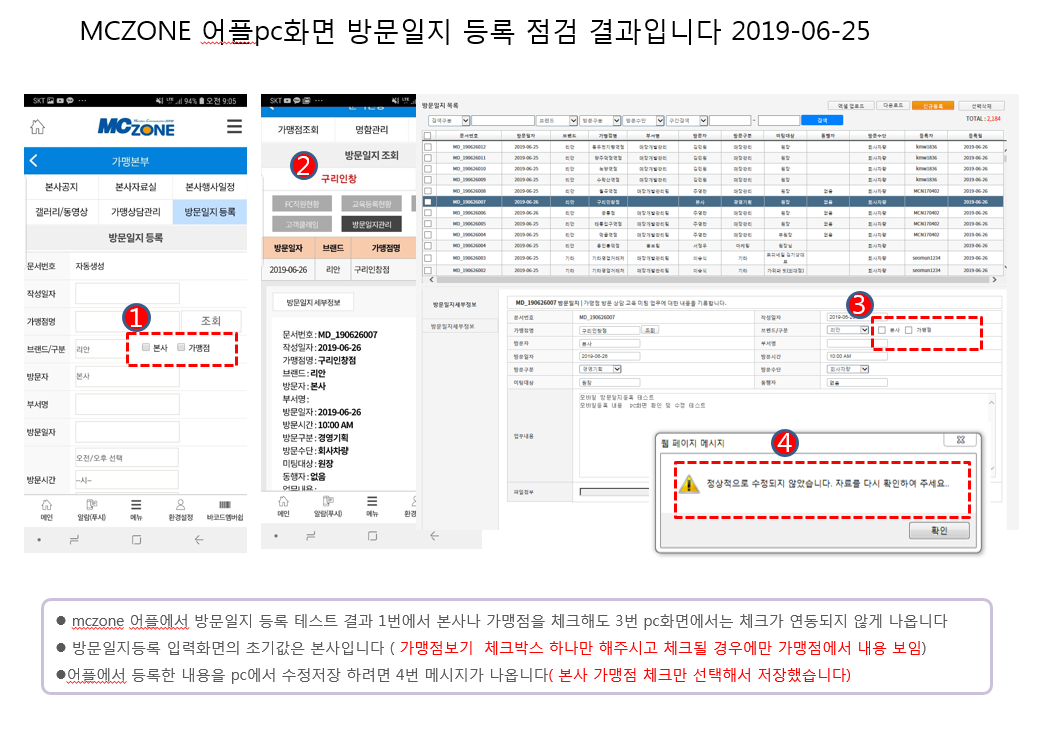Open the 브랜드/구분 dropdown showing 리안 on PC form
The height and width of the screenshot is (733, 1058).
click(848, 330)
